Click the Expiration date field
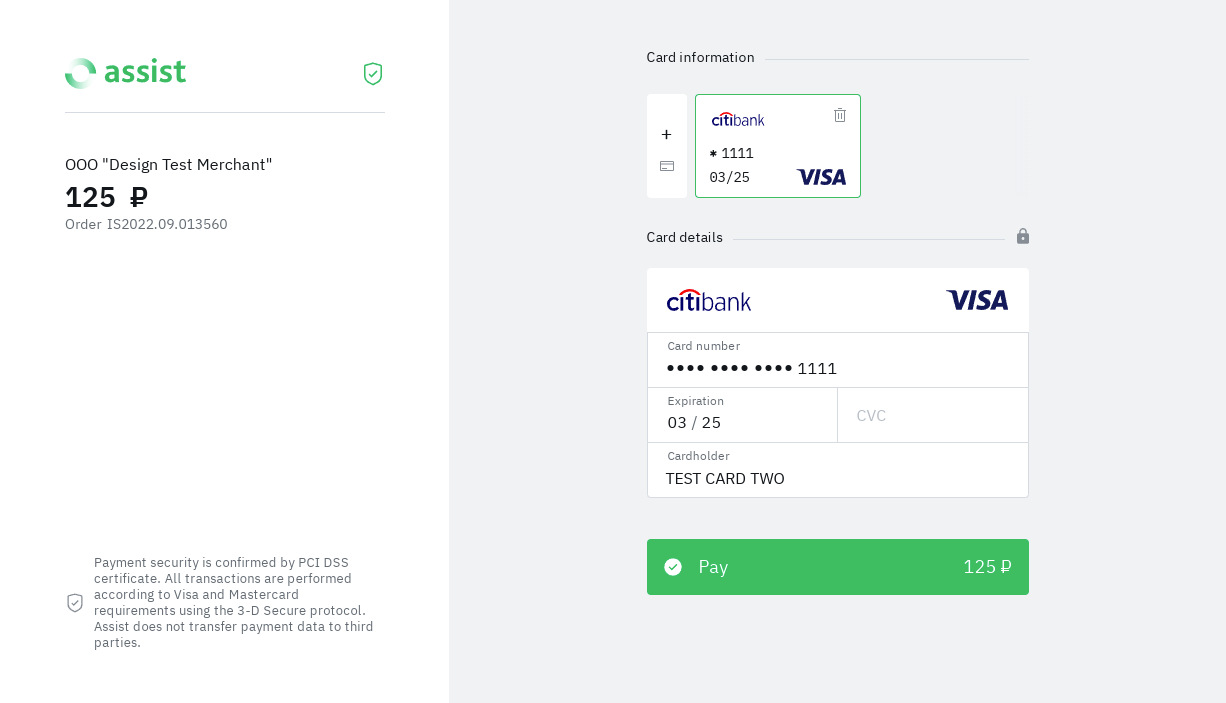Screen dimensions: 1226x703 [742, 421]
